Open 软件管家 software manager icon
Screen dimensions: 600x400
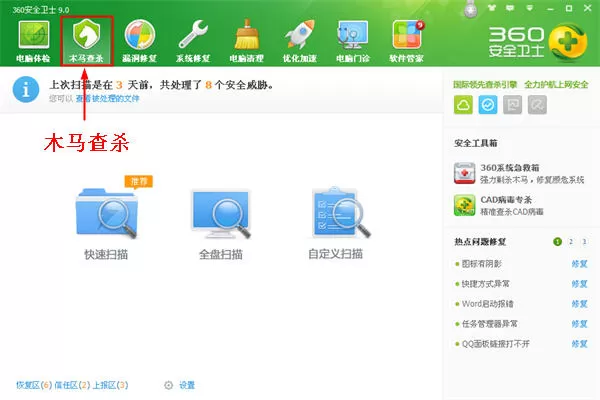407,35
